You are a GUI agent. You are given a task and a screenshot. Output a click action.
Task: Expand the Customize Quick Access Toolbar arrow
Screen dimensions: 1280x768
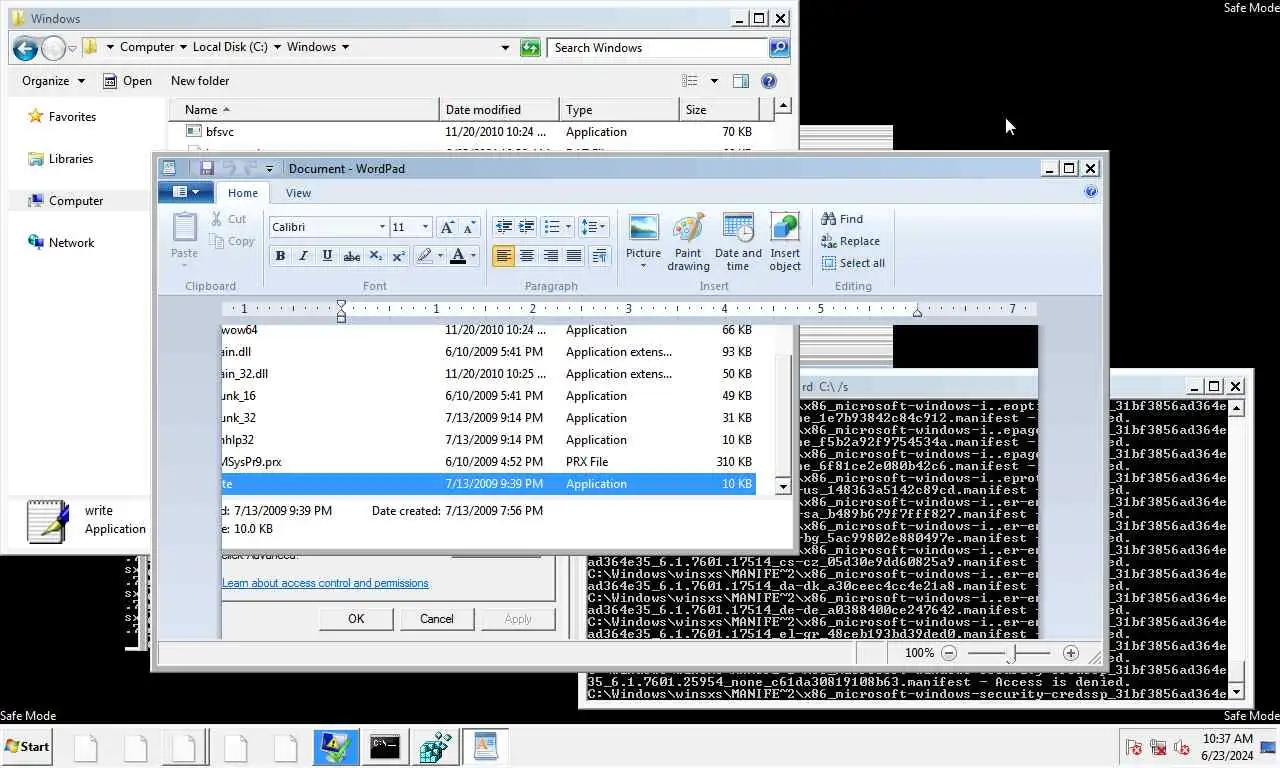point(269,168)
